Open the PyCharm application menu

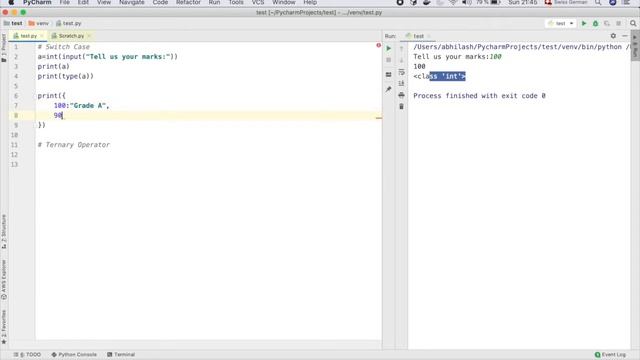37,2
